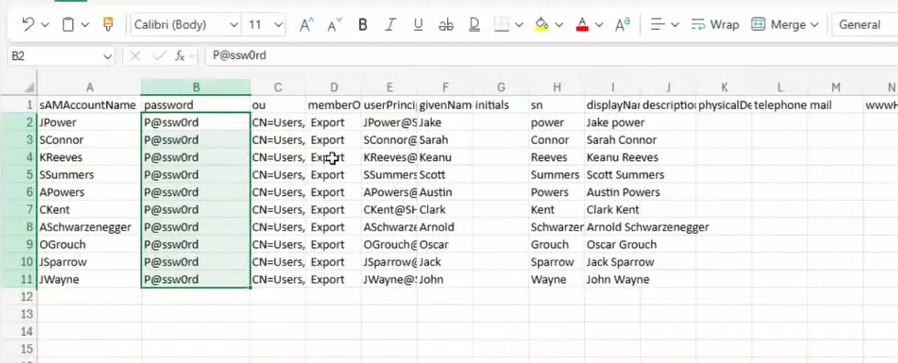
Task: Click the formula bar containing P@ssw0rd
Action: point(551,56)
